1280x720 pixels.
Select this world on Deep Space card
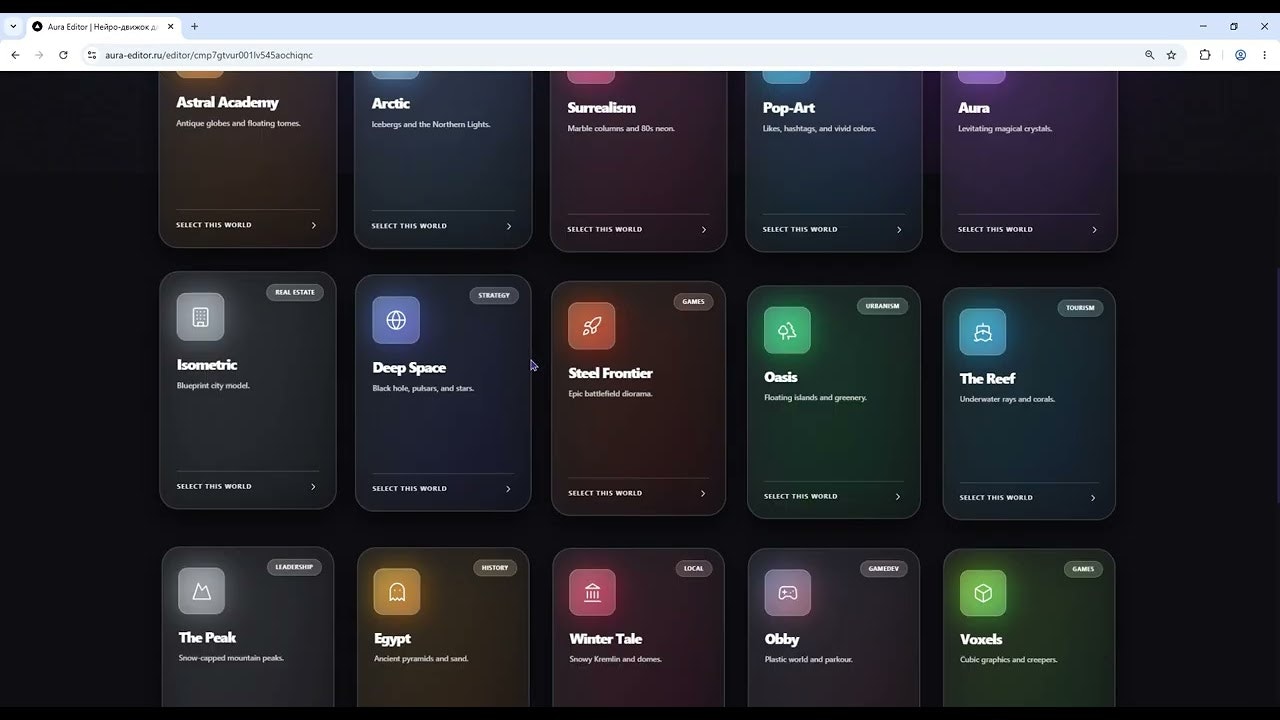point(410,489)
